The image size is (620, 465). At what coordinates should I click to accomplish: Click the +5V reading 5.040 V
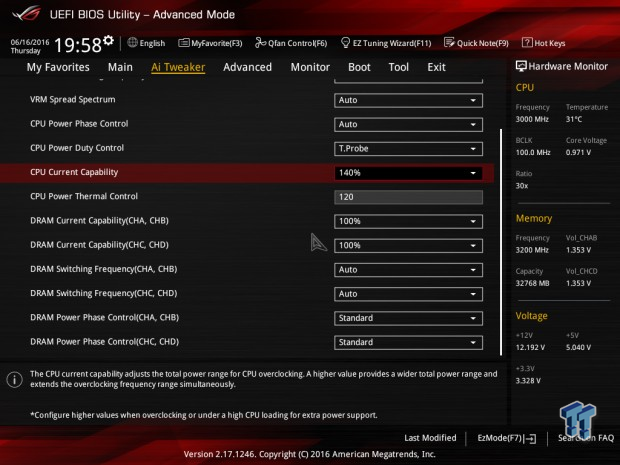click(x=578, y=347)
